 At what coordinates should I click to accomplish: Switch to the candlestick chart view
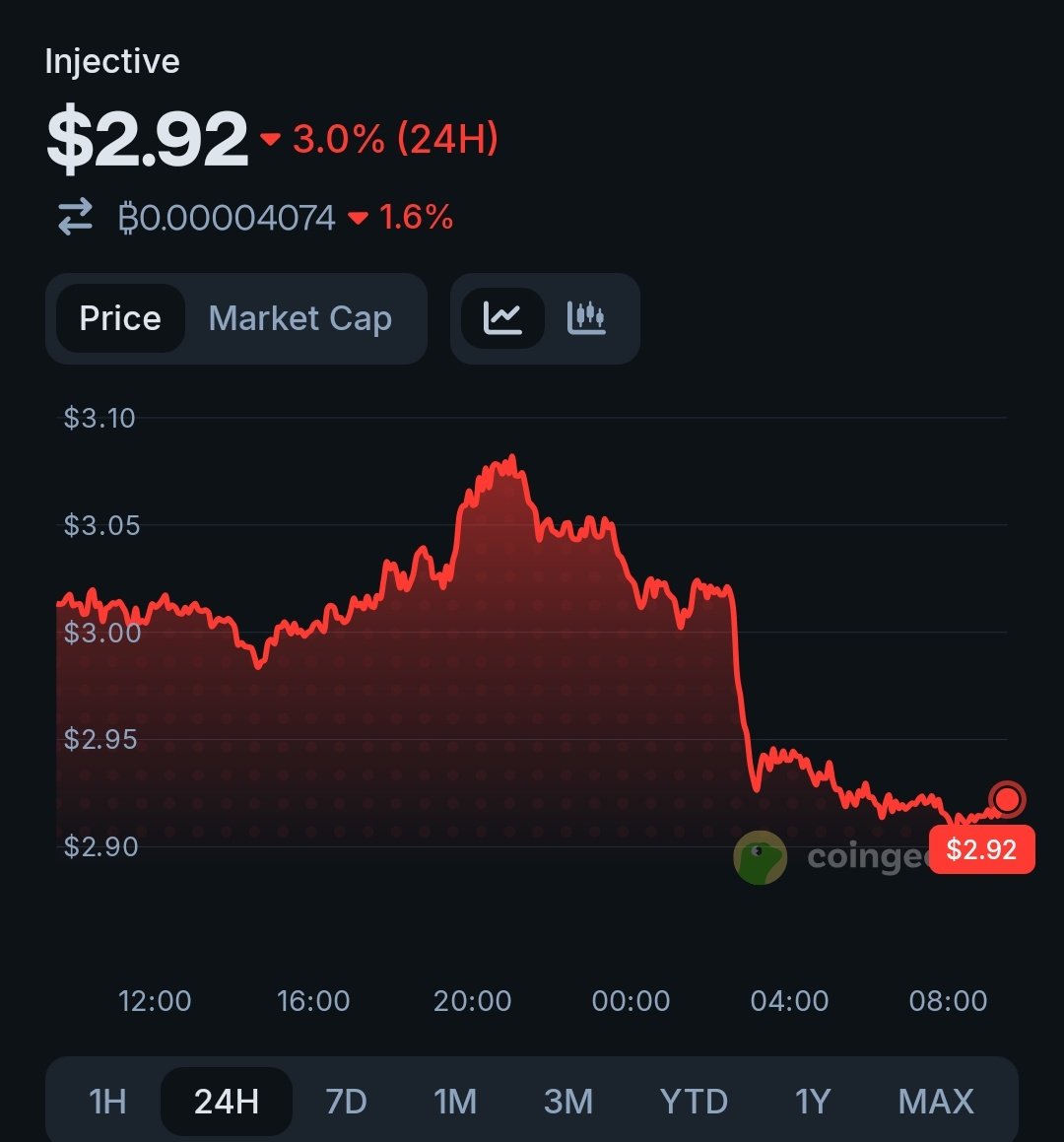(x=586, y=318)
